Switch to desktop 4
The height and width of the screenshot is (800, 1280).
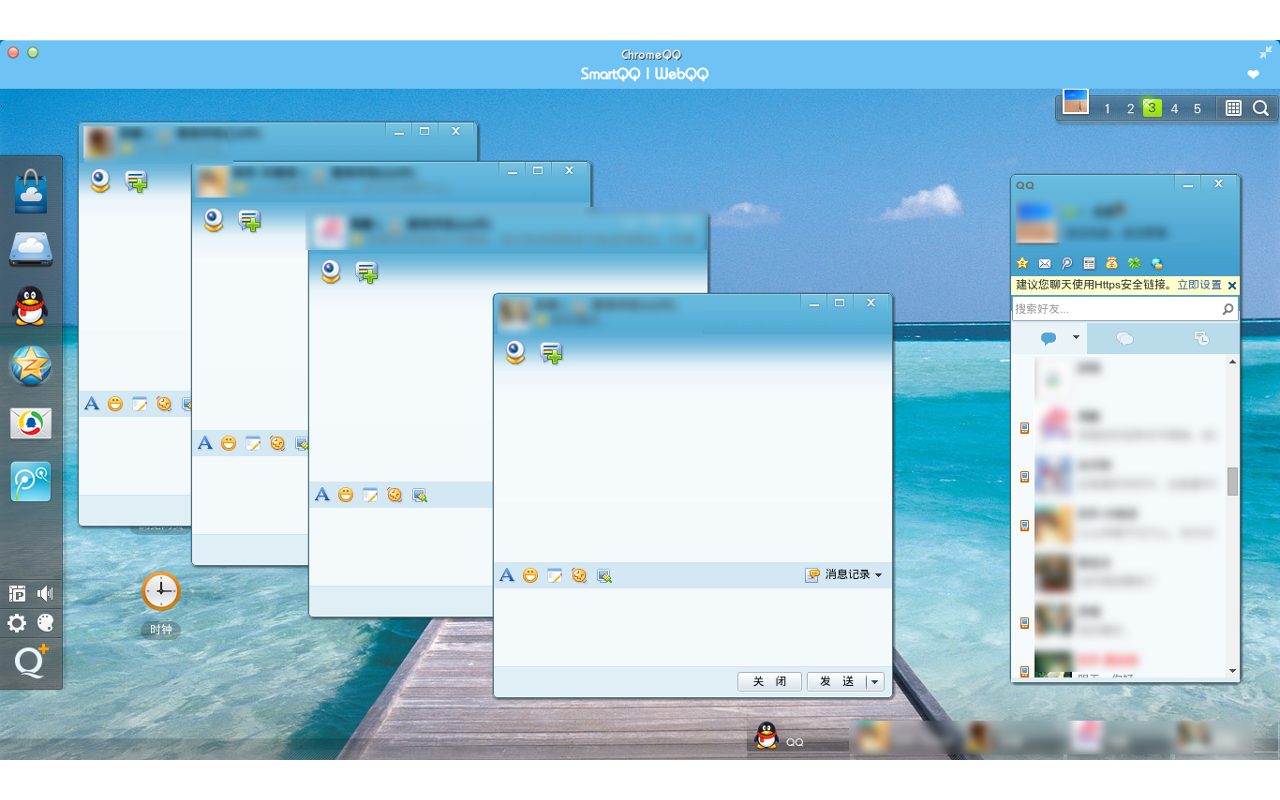coord(1174,108)
